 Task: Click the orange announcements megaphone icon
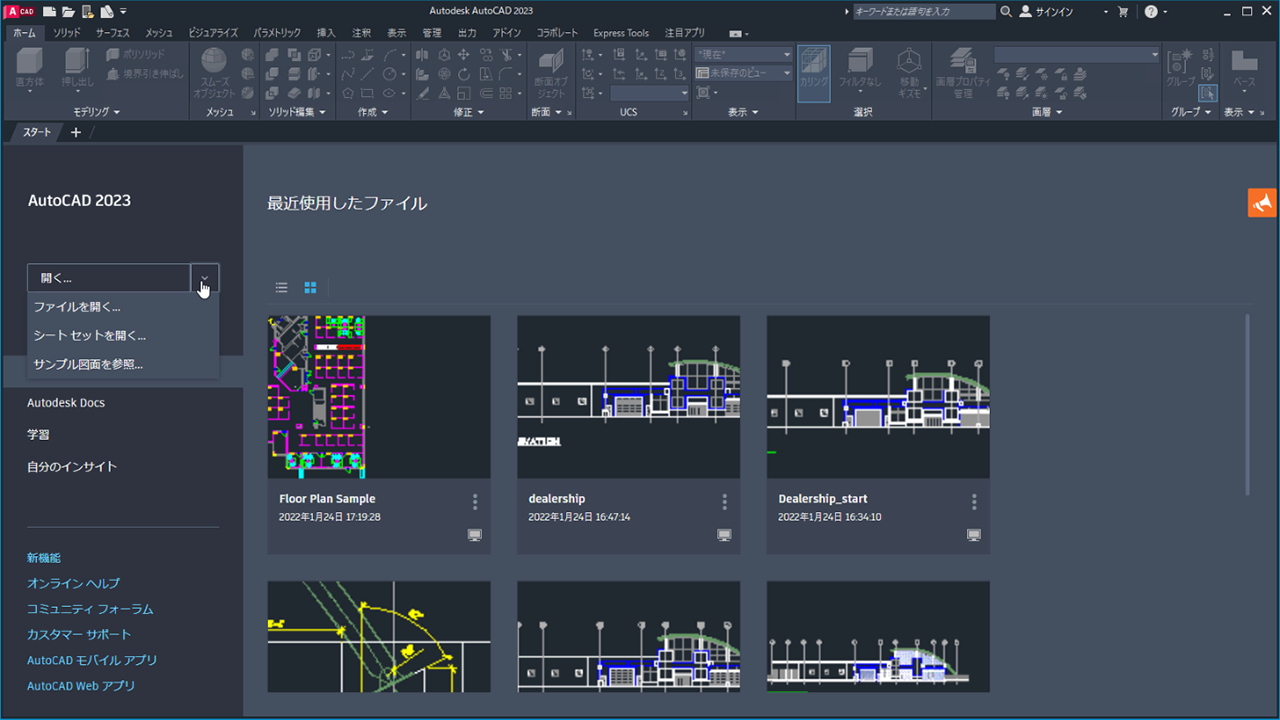click(1262, 202)
